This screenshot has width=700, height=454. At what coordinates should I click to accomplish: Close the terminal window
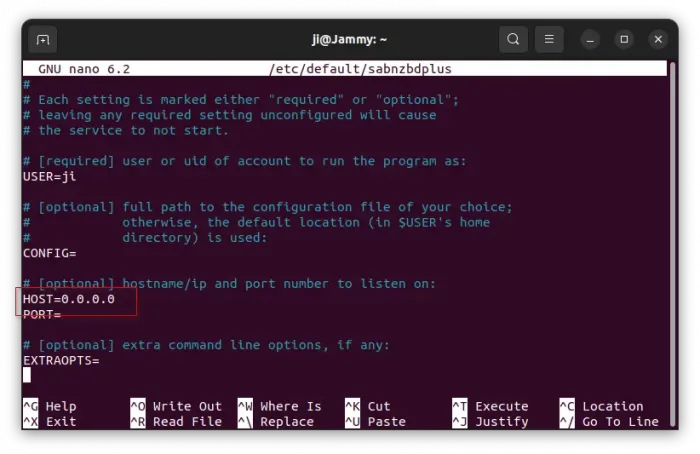[x=658, y=40]
